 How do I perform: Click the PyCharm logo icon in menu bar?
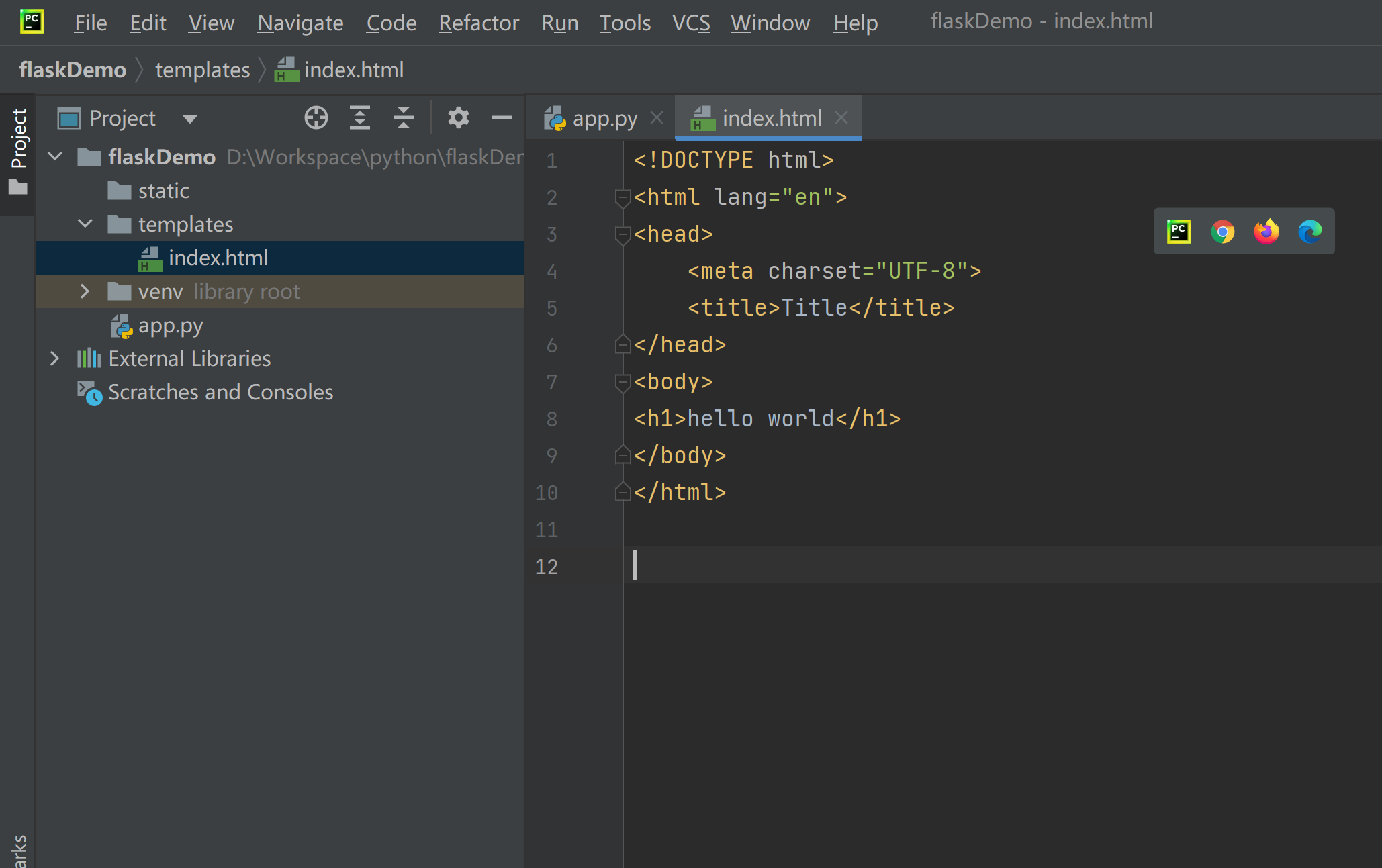(x=32, y=21)
